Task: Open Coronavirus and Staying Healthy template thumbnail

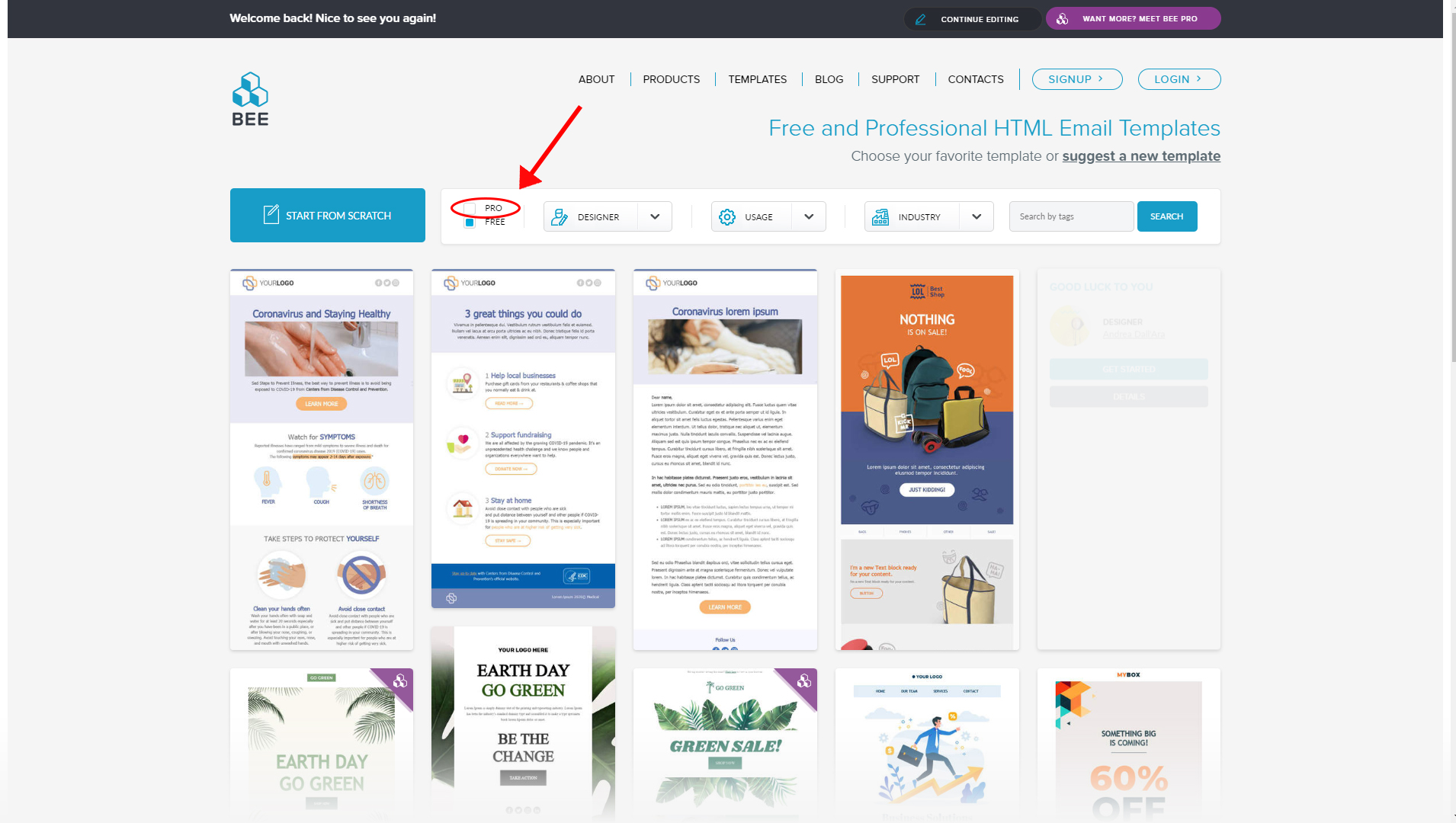Action: coord(322,460)
